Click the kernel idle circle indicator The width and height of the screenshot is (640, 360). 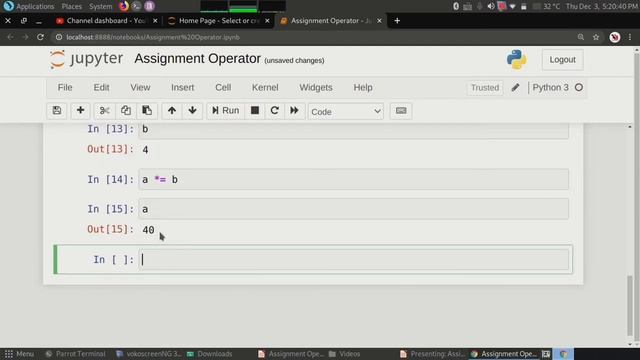pos(579,87)
